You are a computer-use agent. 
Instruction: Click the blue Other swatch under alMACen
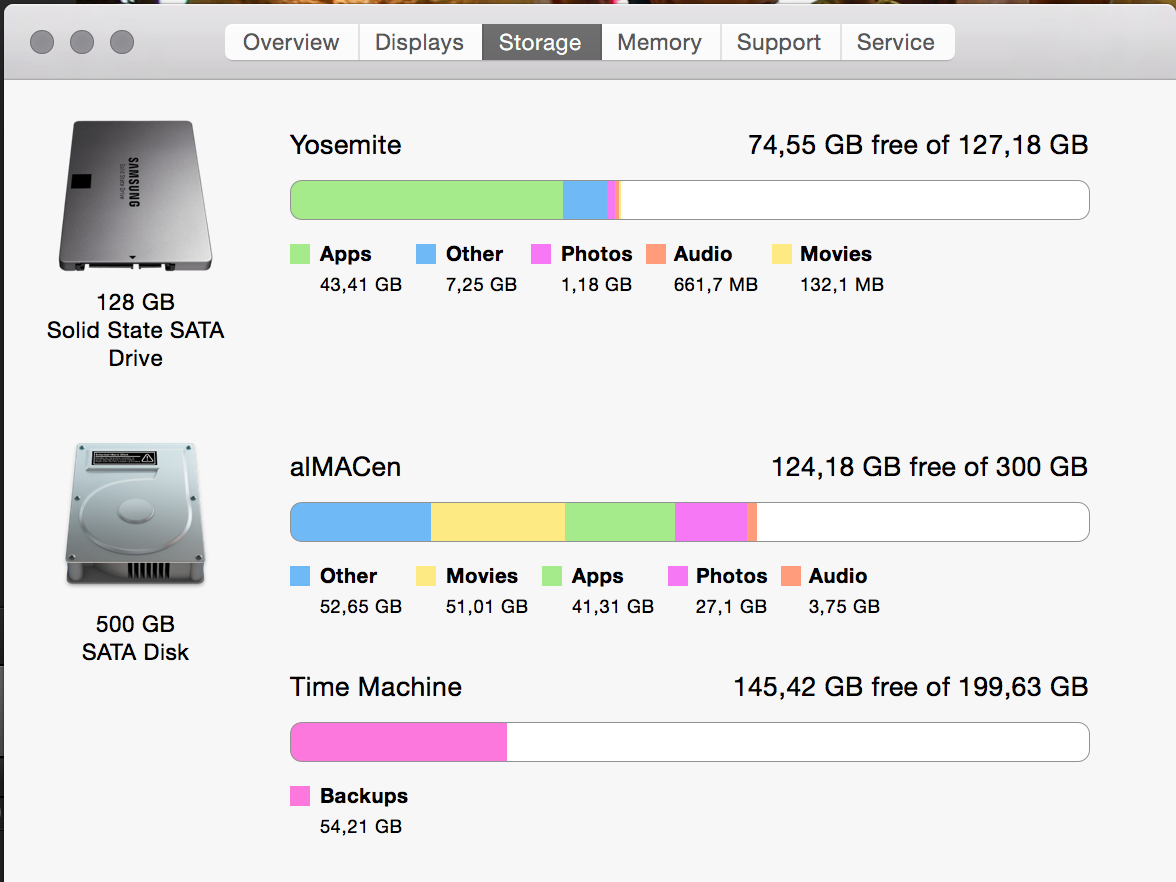click(x=300, y=576)
